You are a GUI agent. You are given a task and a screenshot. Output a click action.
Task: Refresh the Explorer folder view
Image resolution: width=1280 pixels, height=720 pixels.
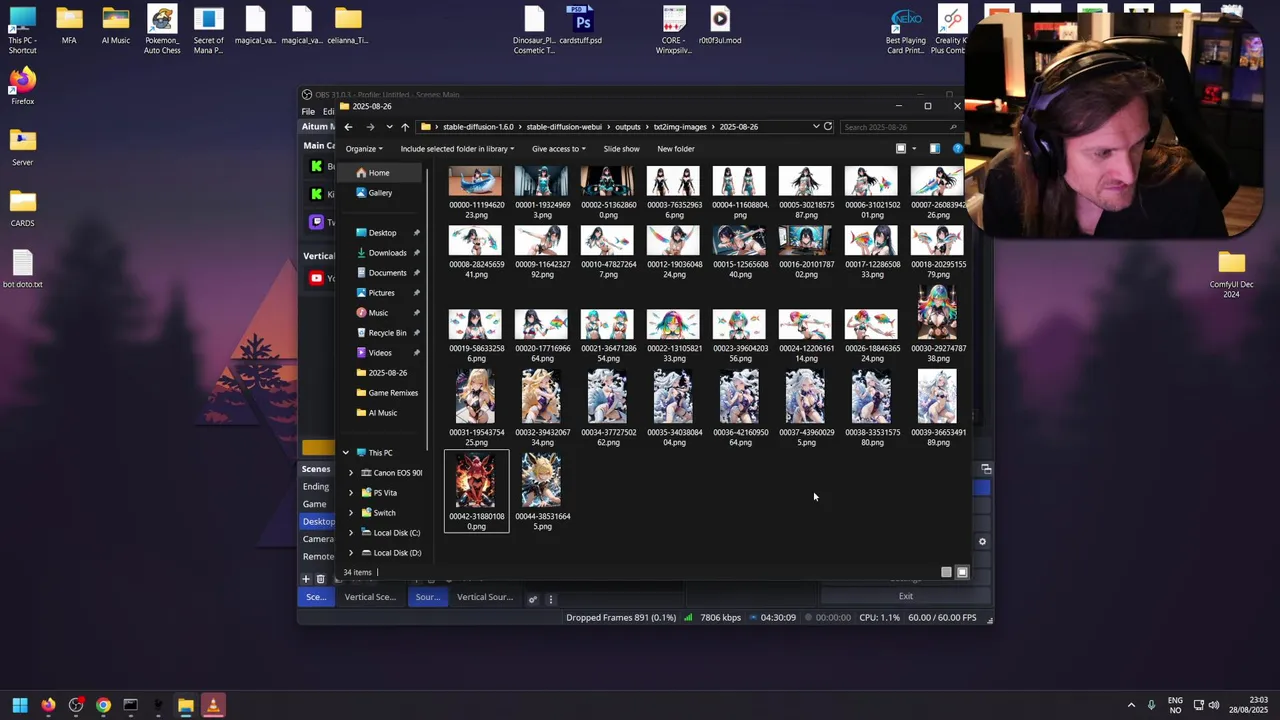point(828,127)
